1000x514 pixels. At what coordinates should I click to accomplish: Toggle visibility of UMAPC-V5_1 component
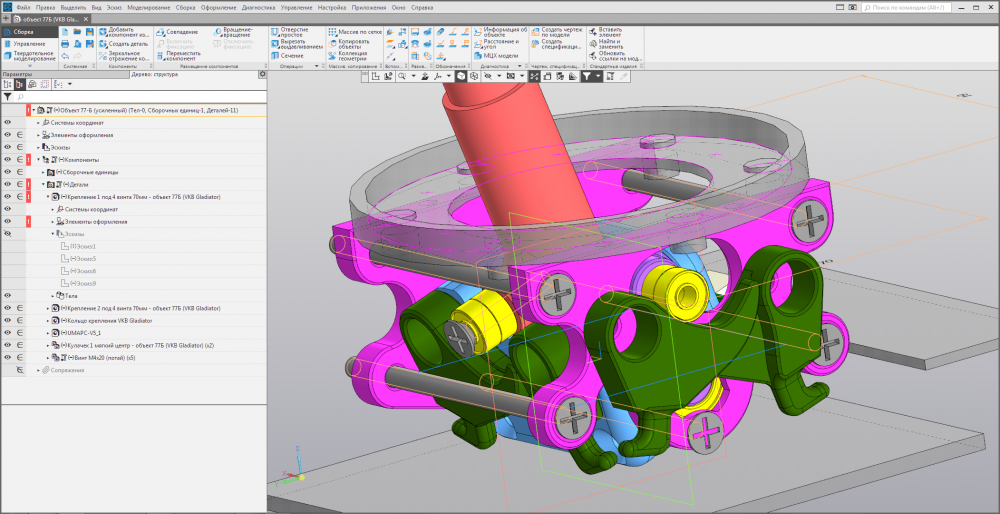(7, 333)
